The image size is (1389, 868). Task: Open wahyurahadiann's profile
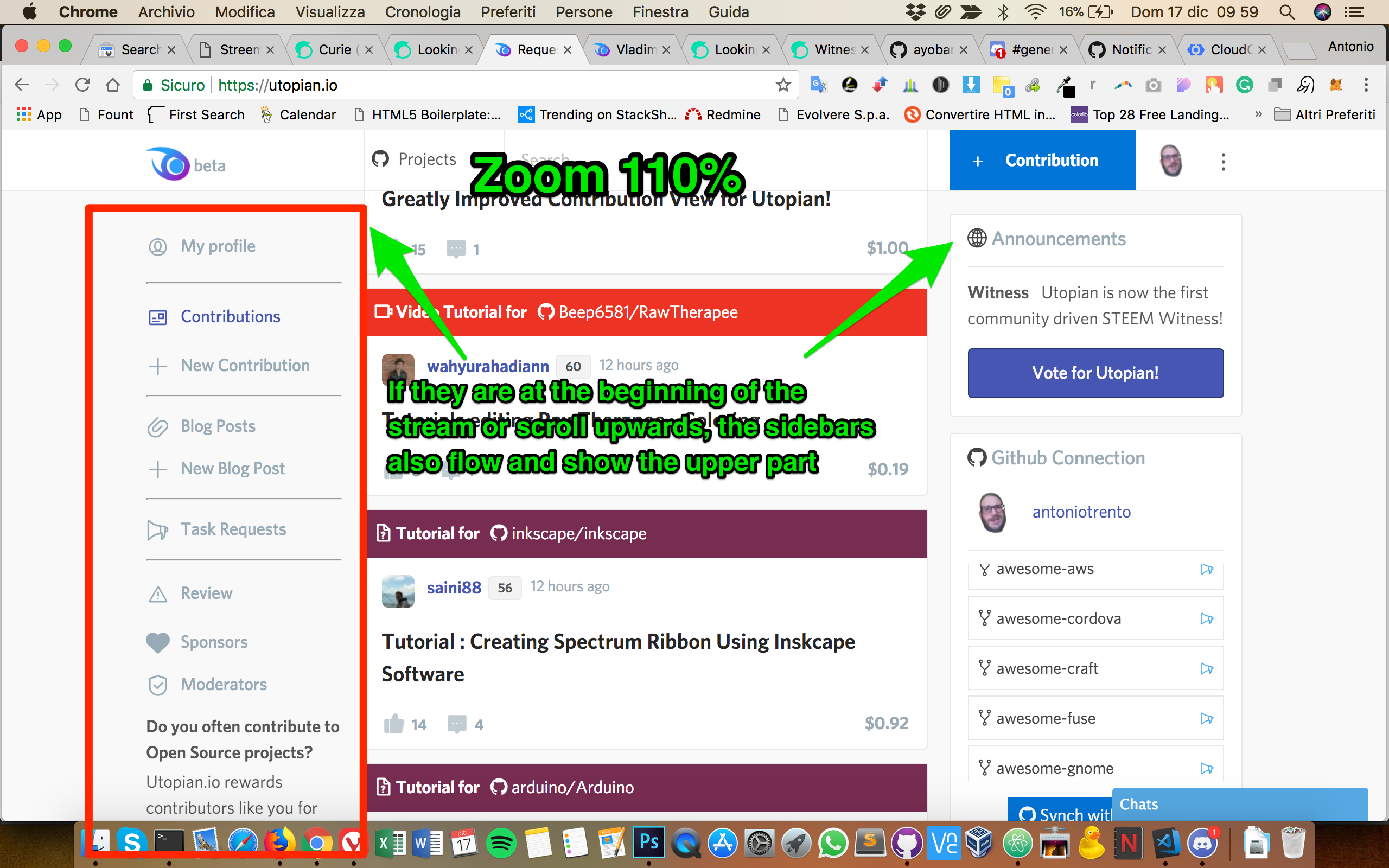488,366
